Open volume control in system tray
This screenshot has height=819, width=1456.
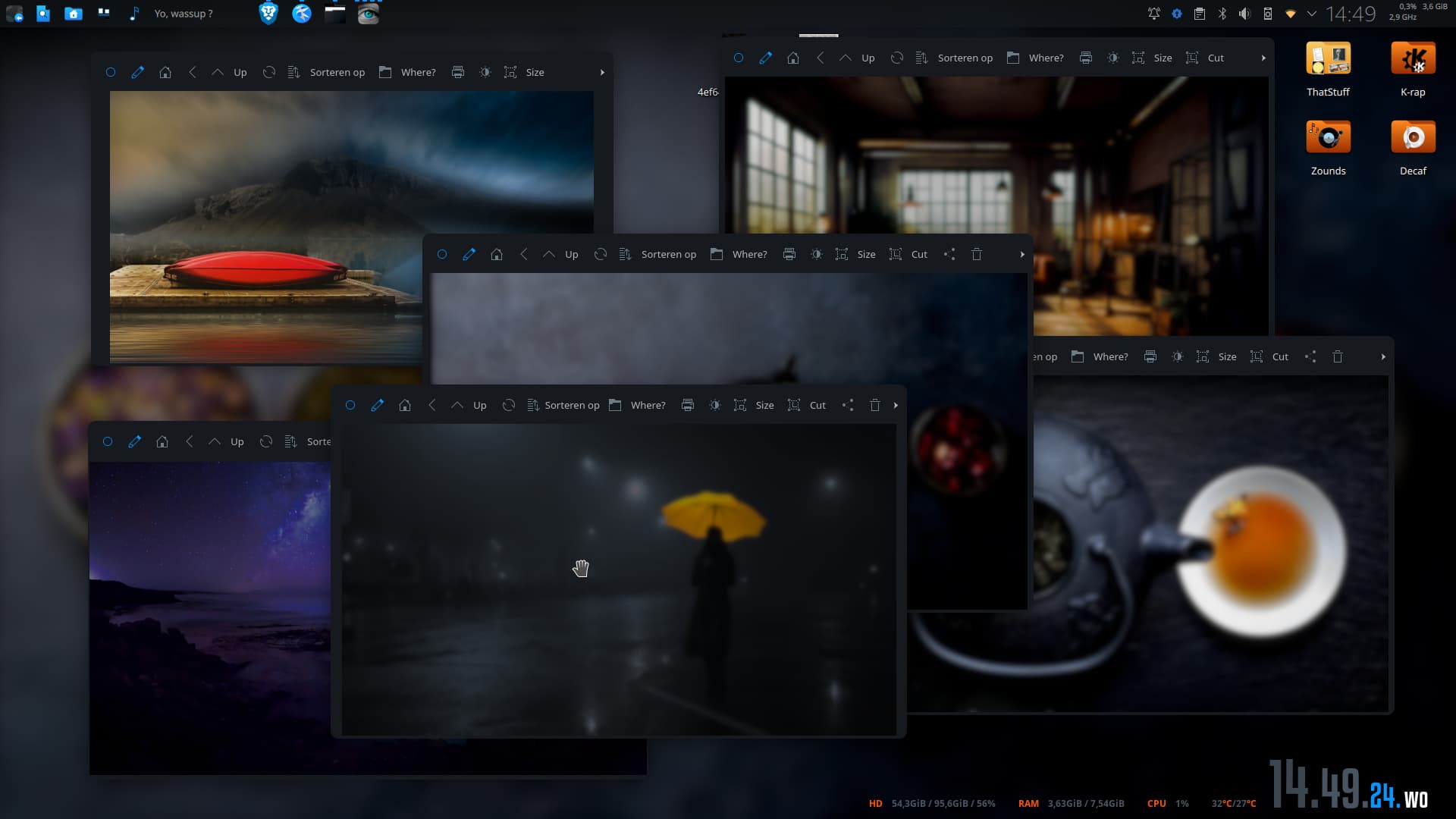pyautogui.click(x=1244, y=14)
